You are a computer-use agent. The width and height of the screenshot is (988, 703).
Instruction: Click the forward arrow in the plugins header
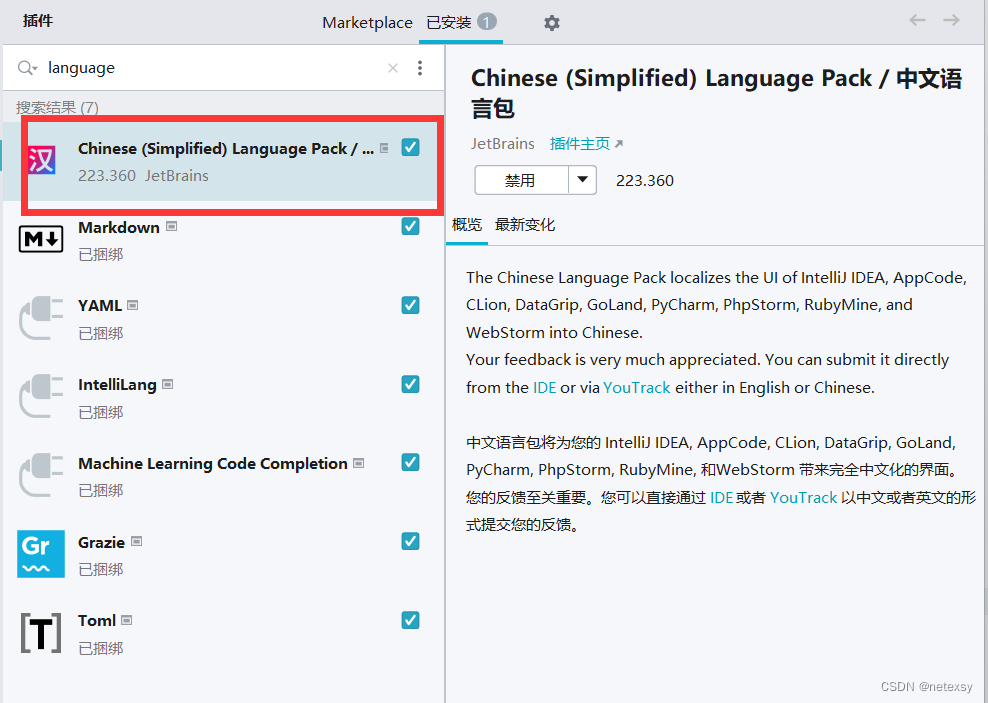[951, 20]
